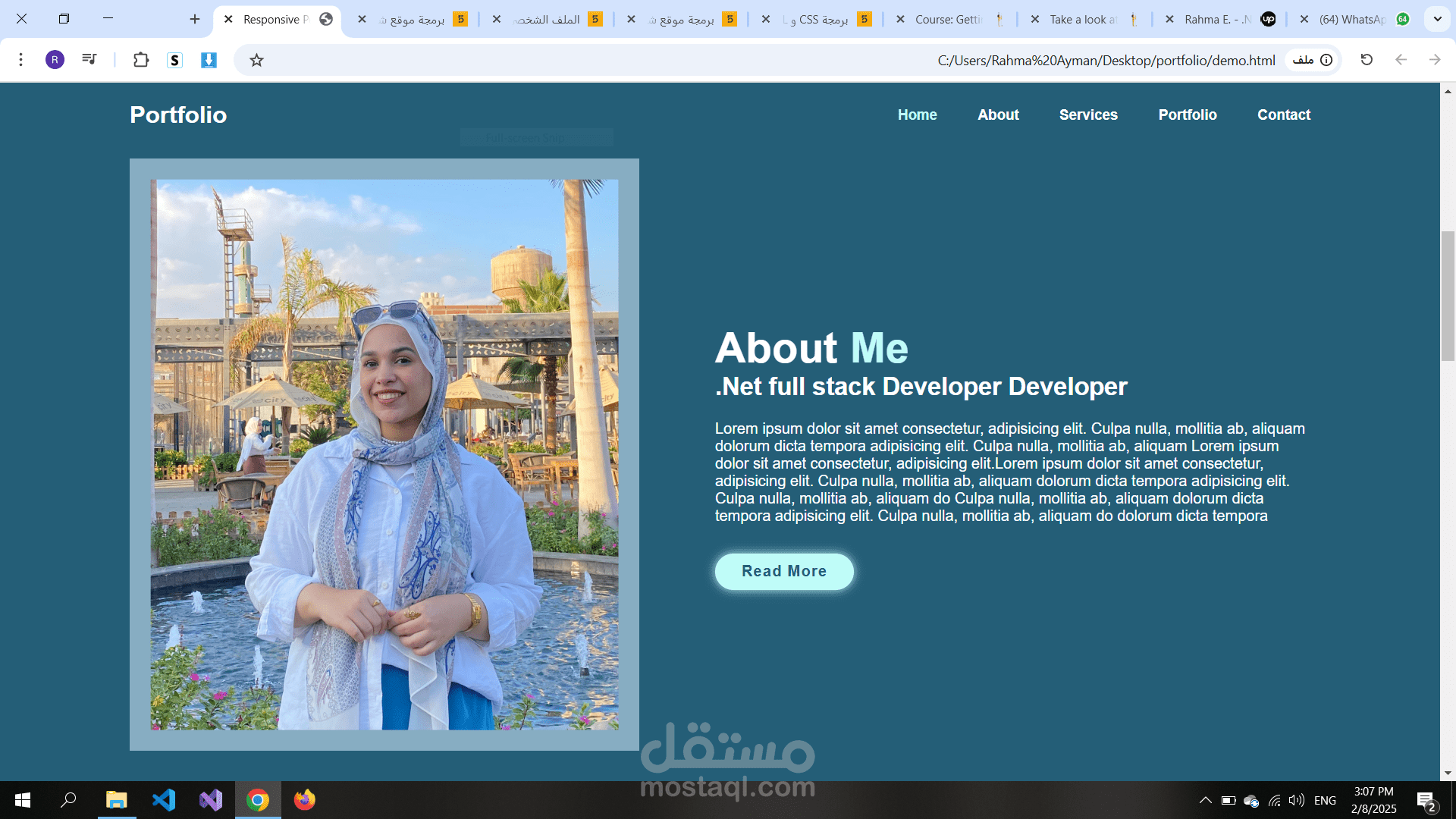Open the ENG language selector

1325,800
